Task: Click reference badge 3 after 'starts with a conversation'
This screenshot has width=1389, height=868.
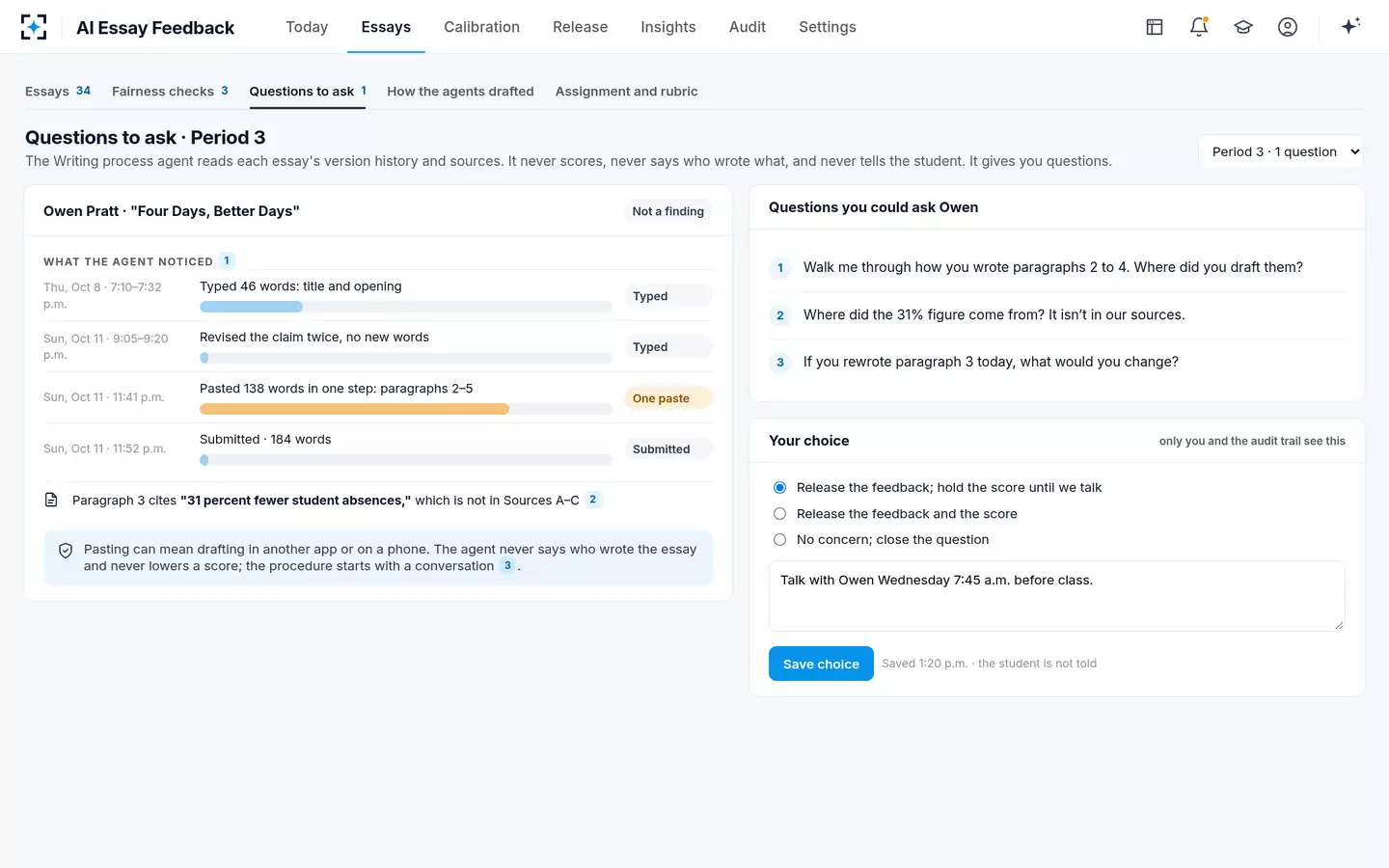Action: [507, 566]
